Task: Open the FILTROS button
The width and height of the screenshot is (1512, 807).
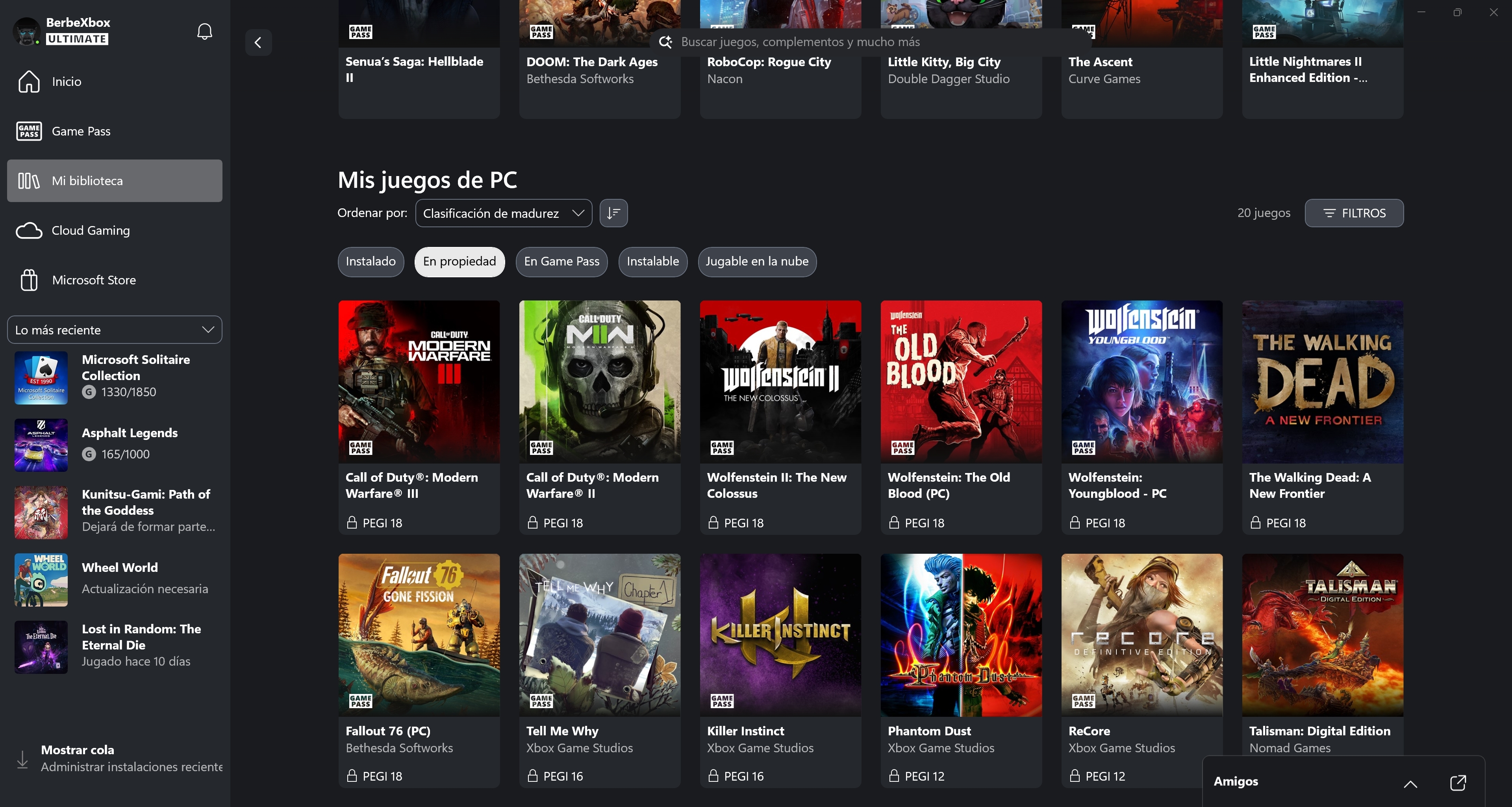Action: point(1354,213)
